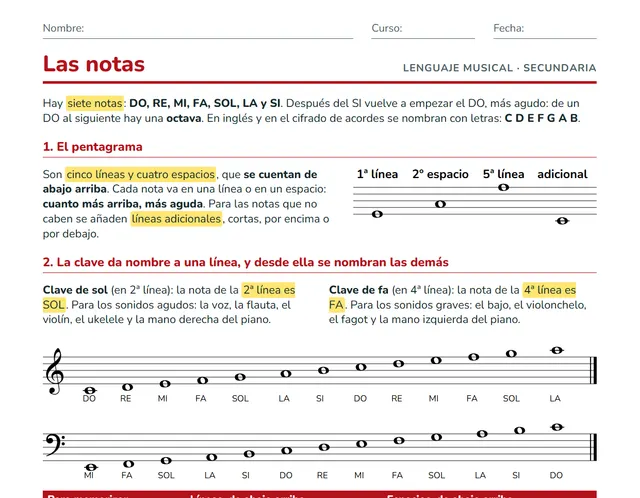640x498 pixels.
Task: Click the note above the SI label on the treble staff
Action: 323,370
